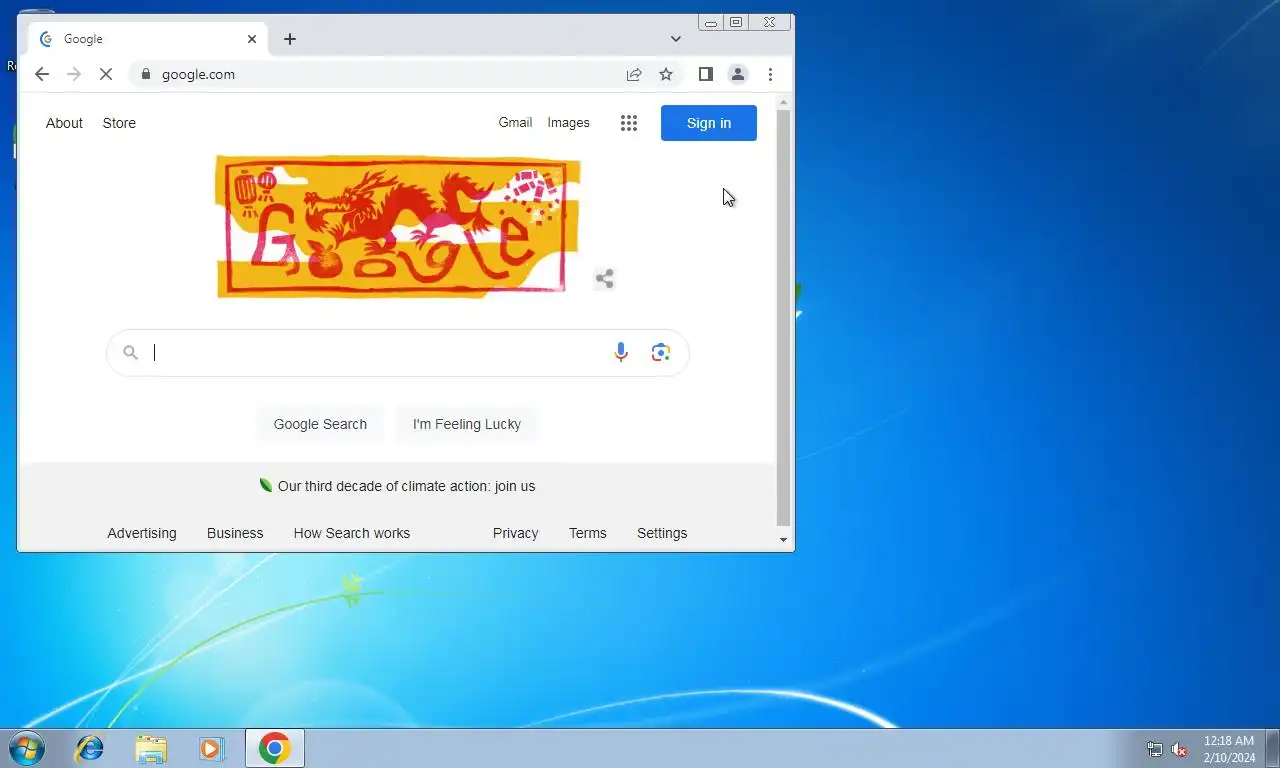The height and width of the screenshot is (768, 1280).
Task: Click the page vertical scrollbar thumb
Action: click(783, 317)
